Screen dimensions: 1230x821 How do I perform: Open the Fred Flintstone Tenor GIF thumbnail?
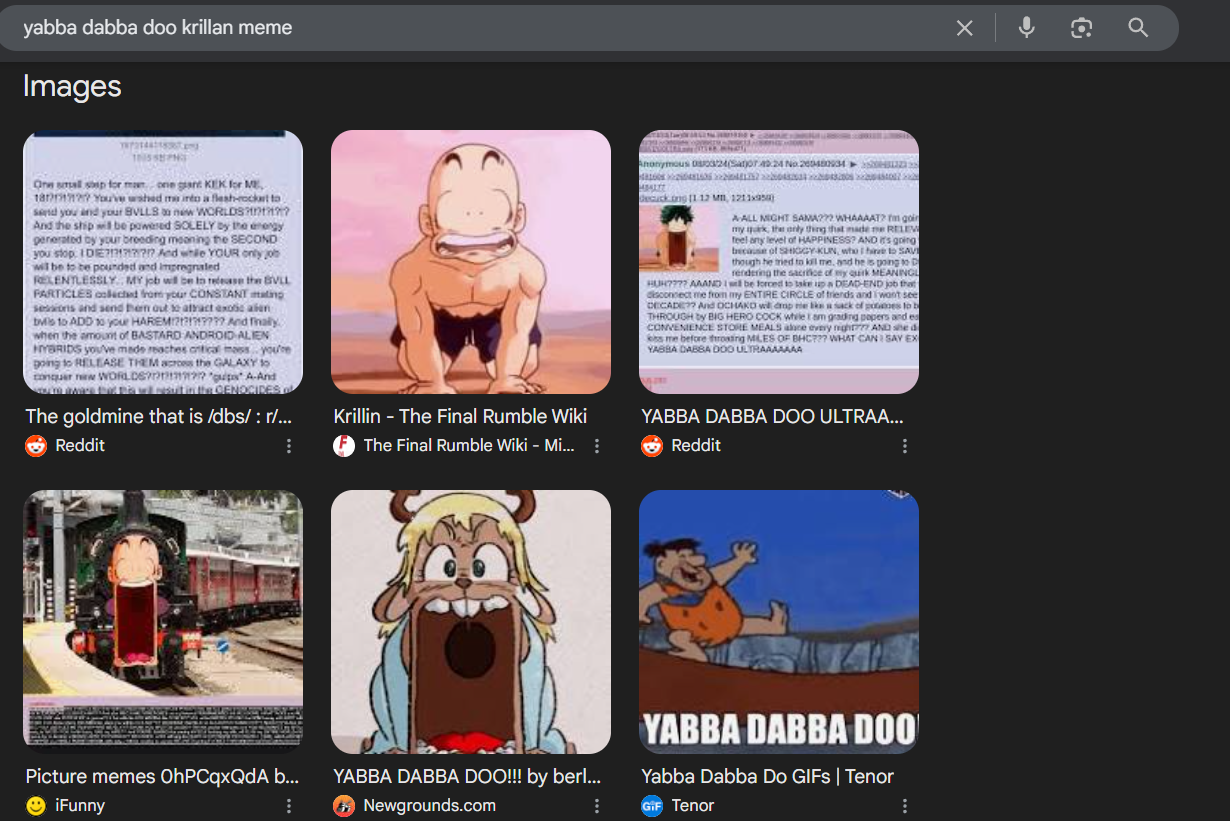point(779,621)
